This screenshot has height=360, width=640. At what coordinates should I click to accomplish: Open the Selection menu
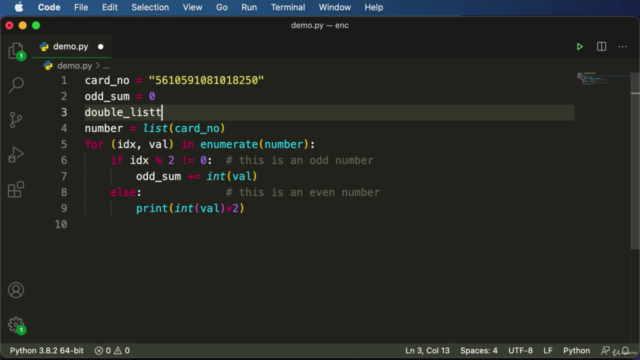[150, 7]
